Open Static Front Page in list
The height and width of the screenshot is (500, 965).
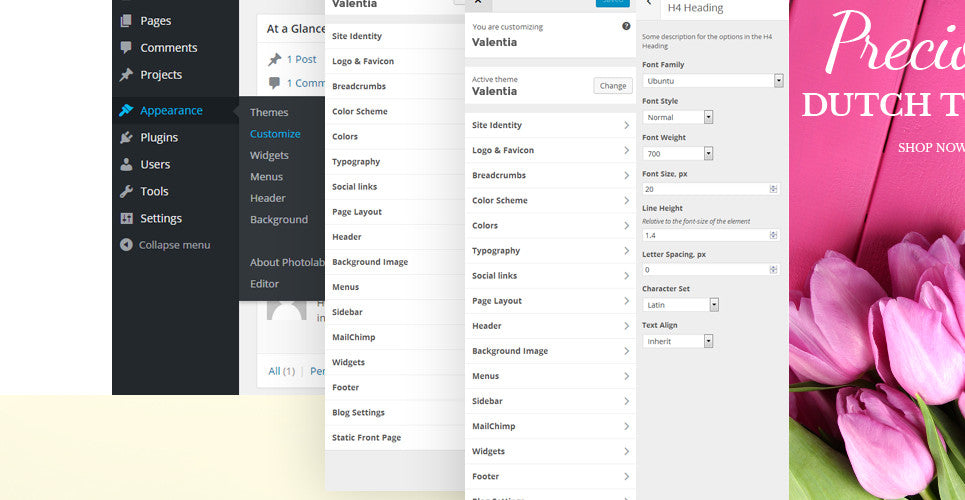[x=394, y=438]
